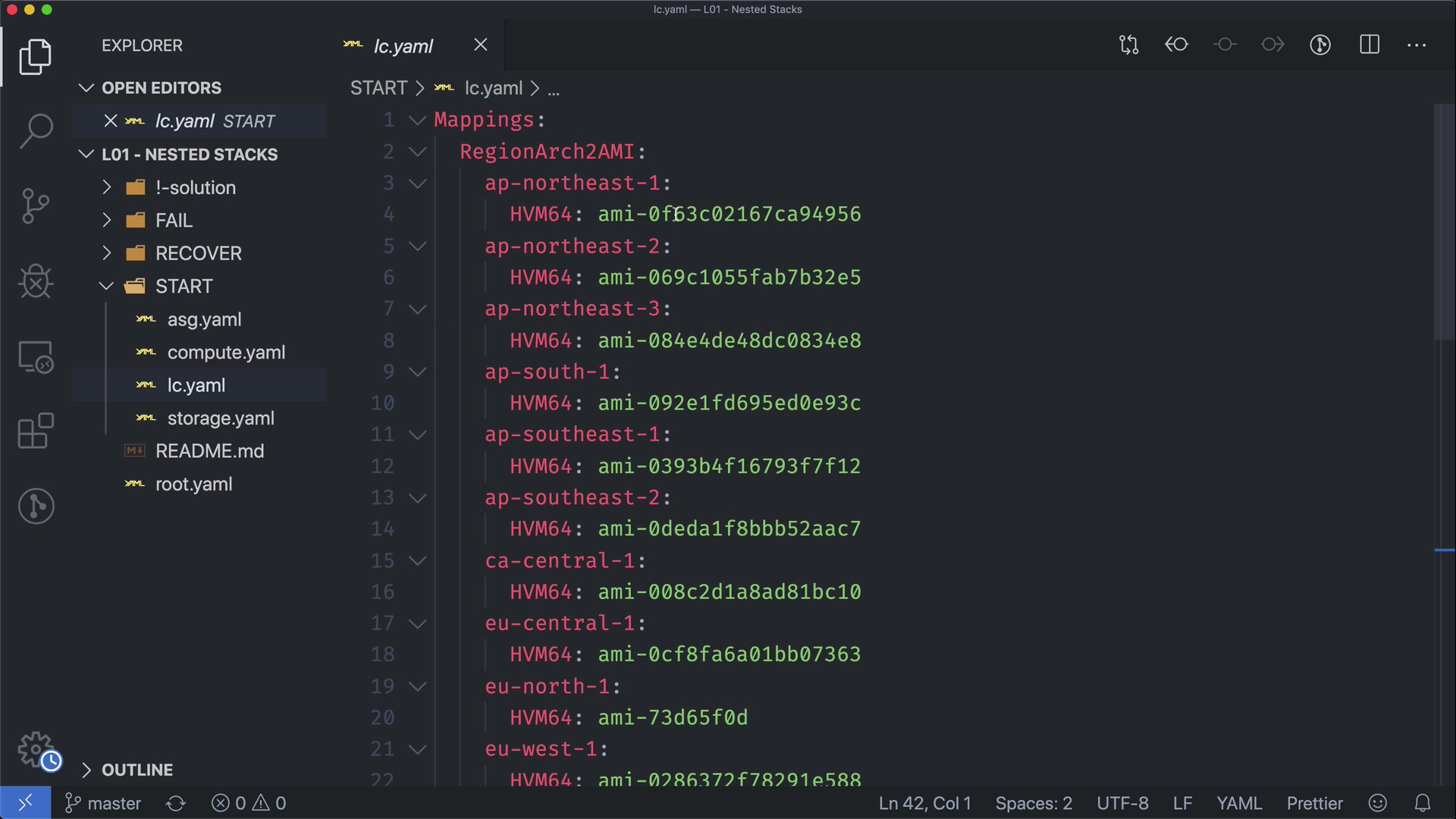
Task: Open the Remote Explorer view
Action: click(x=36, y=356)
